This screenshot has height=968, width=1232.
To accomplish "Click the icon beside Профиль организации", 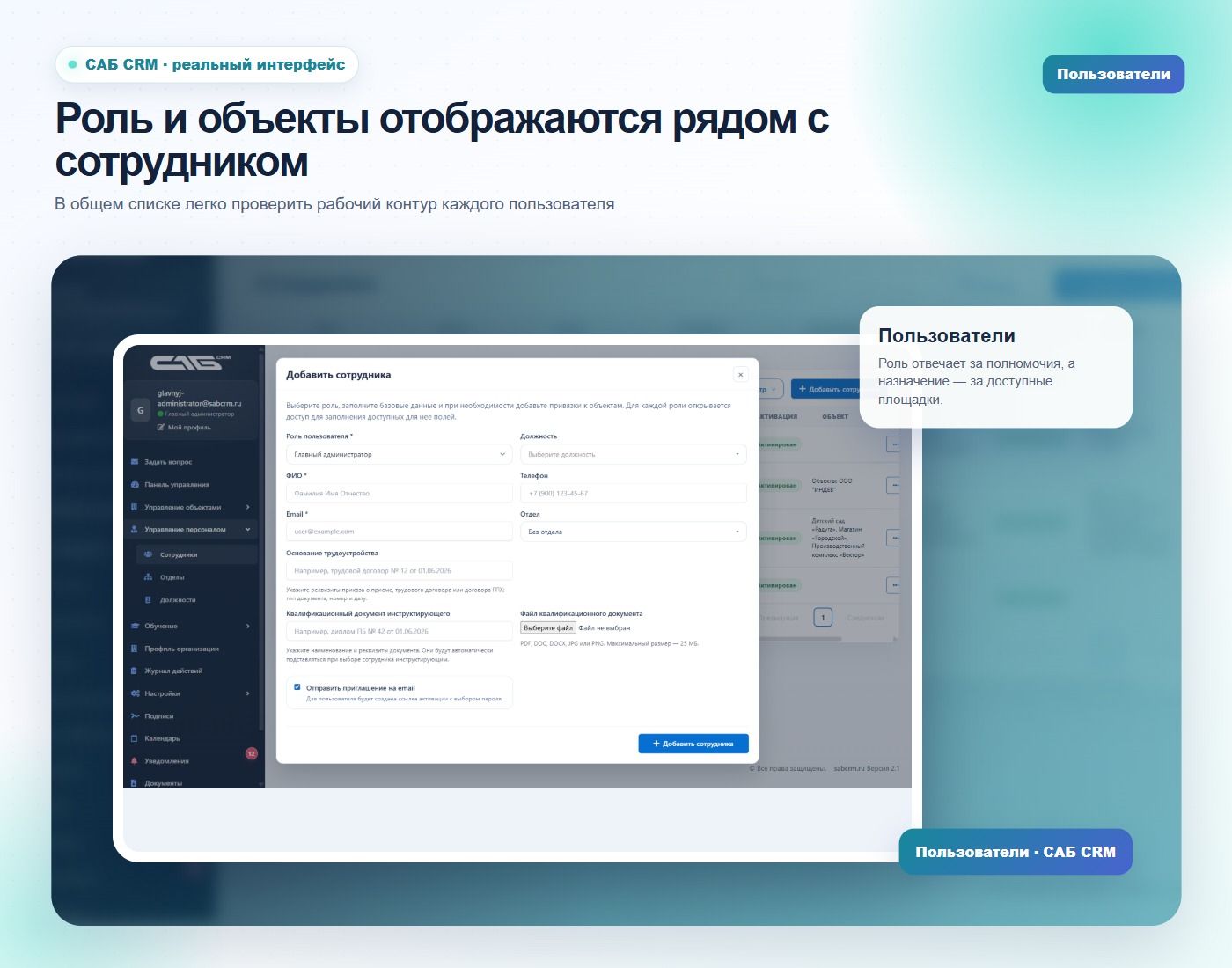I will click(x=135, y=649).
